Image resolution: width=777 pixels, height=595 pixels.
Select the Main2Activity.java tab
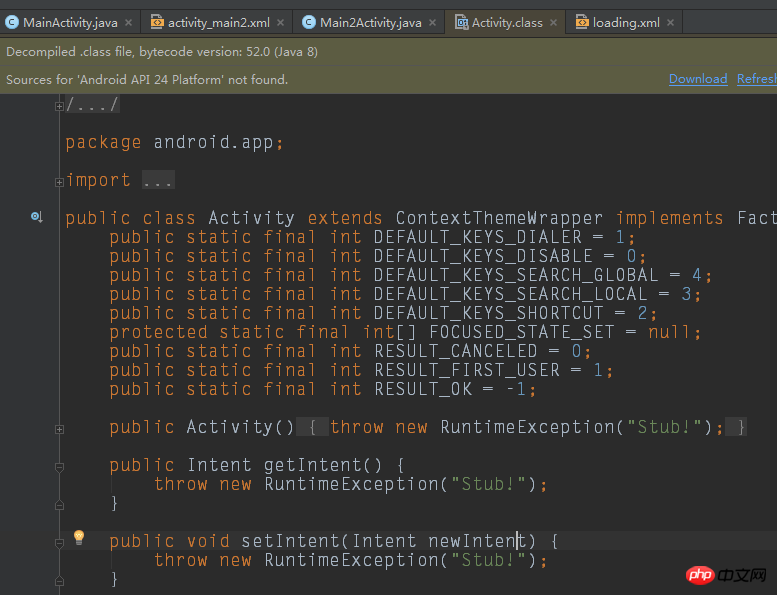pos(370,22)
